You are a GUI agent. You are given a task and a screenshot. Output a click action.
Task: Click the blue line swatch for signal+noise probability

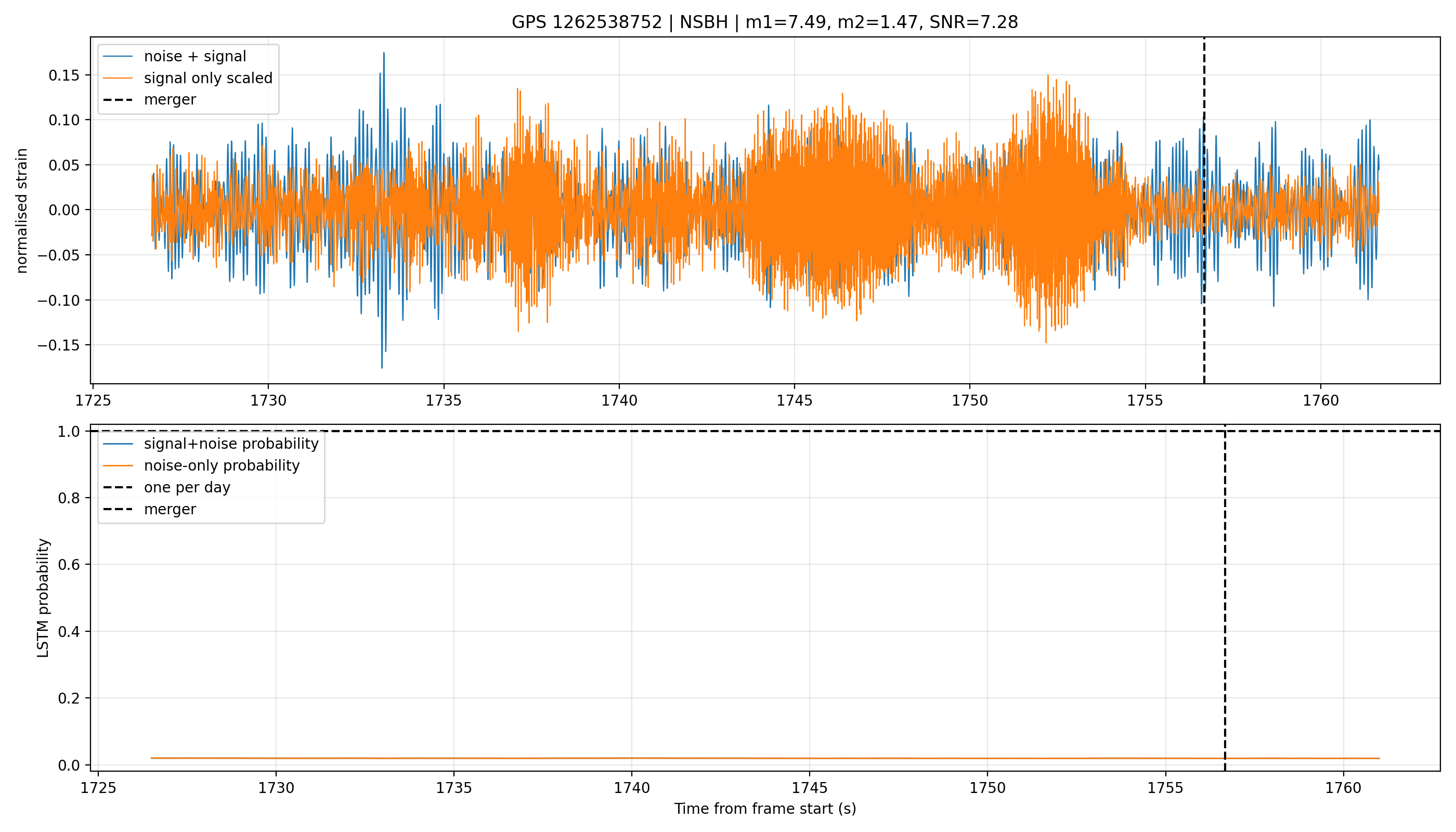point(118,444)
